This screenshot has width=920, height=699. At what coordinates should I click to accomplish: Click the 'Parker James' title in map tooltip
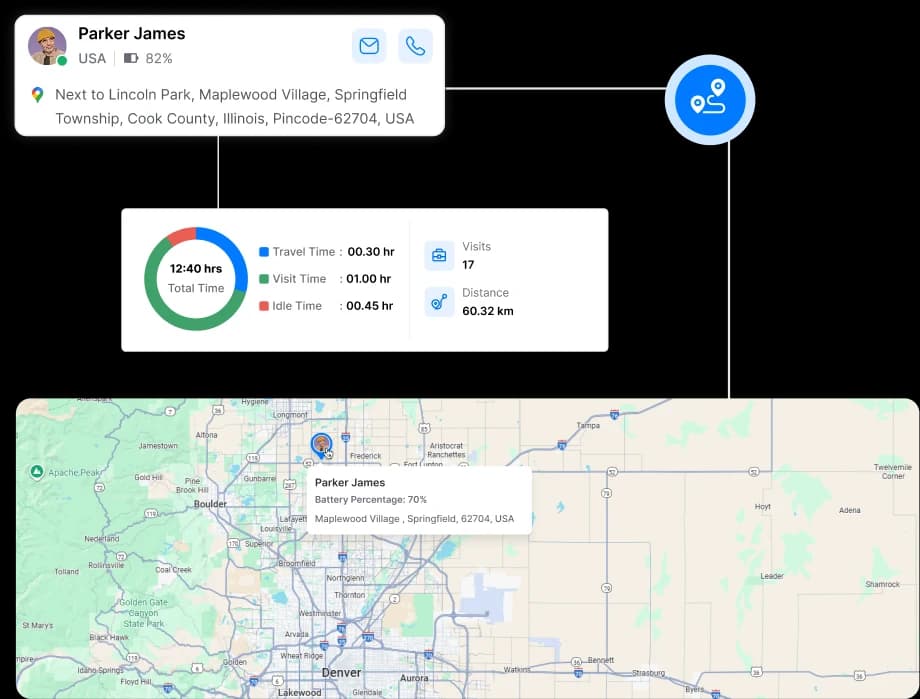point(350,482)
